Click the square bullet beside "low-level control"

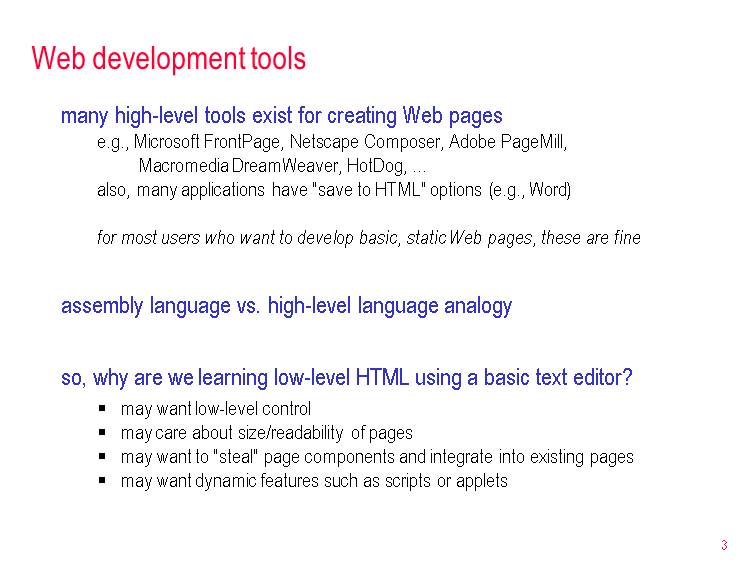click(103, 409)
